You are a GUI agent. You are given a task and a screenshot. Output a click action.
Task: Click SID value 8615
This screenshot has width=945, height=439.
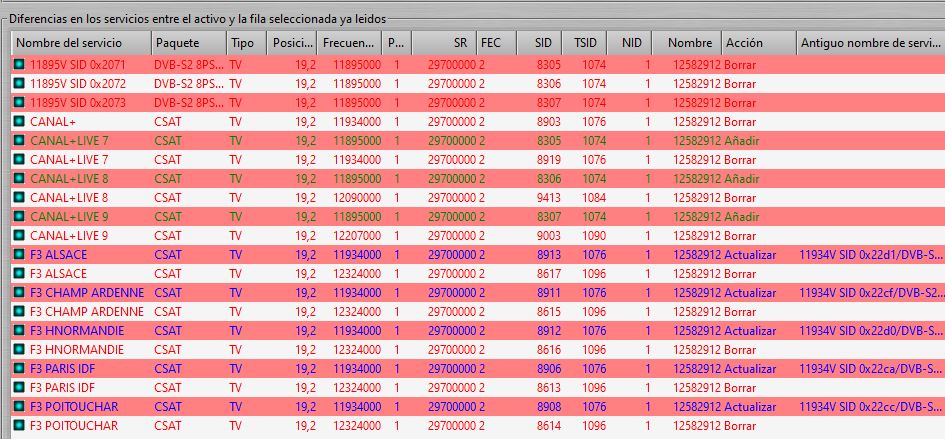548,311
